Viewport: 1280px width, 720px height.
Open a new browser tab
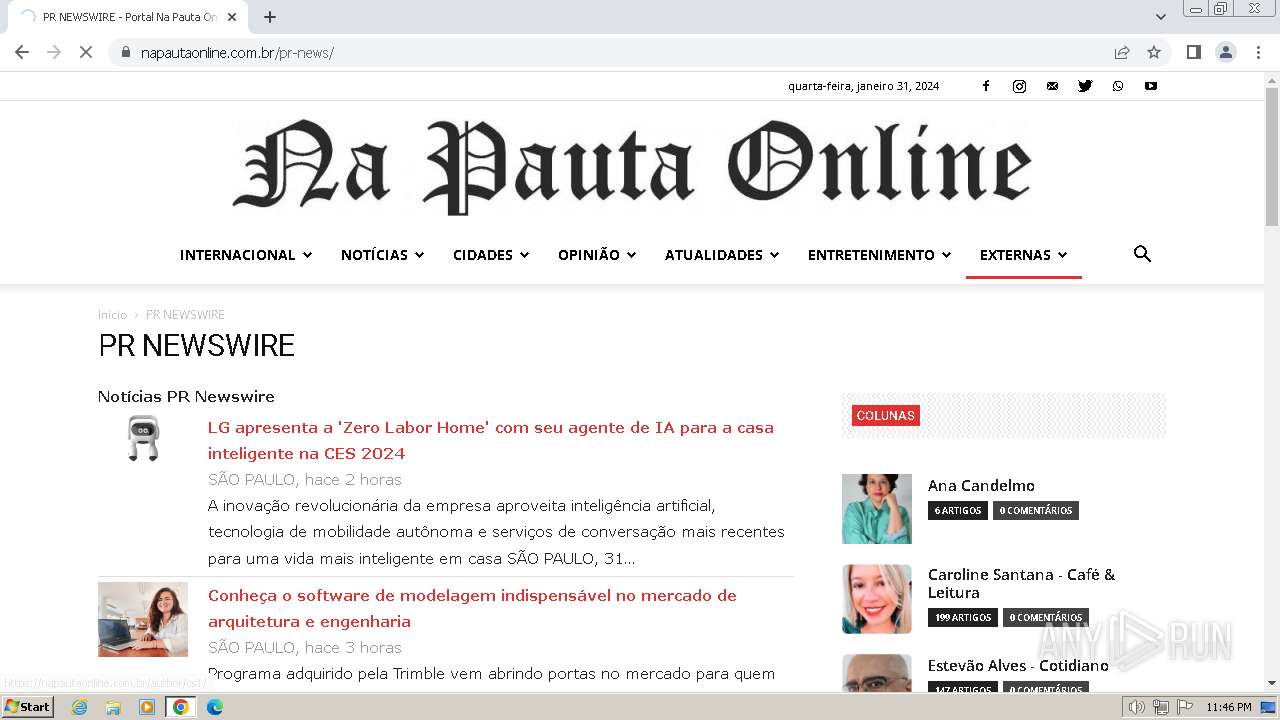coord(269,17)
